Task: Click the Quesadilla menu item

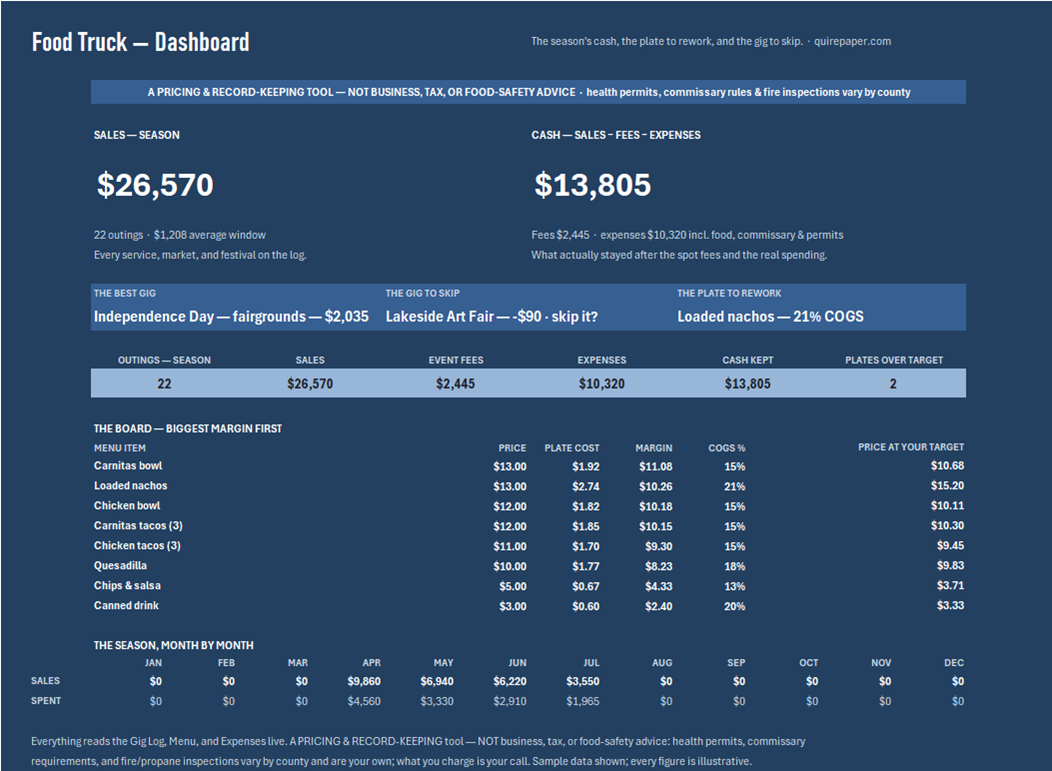Action: coord(120,566)
